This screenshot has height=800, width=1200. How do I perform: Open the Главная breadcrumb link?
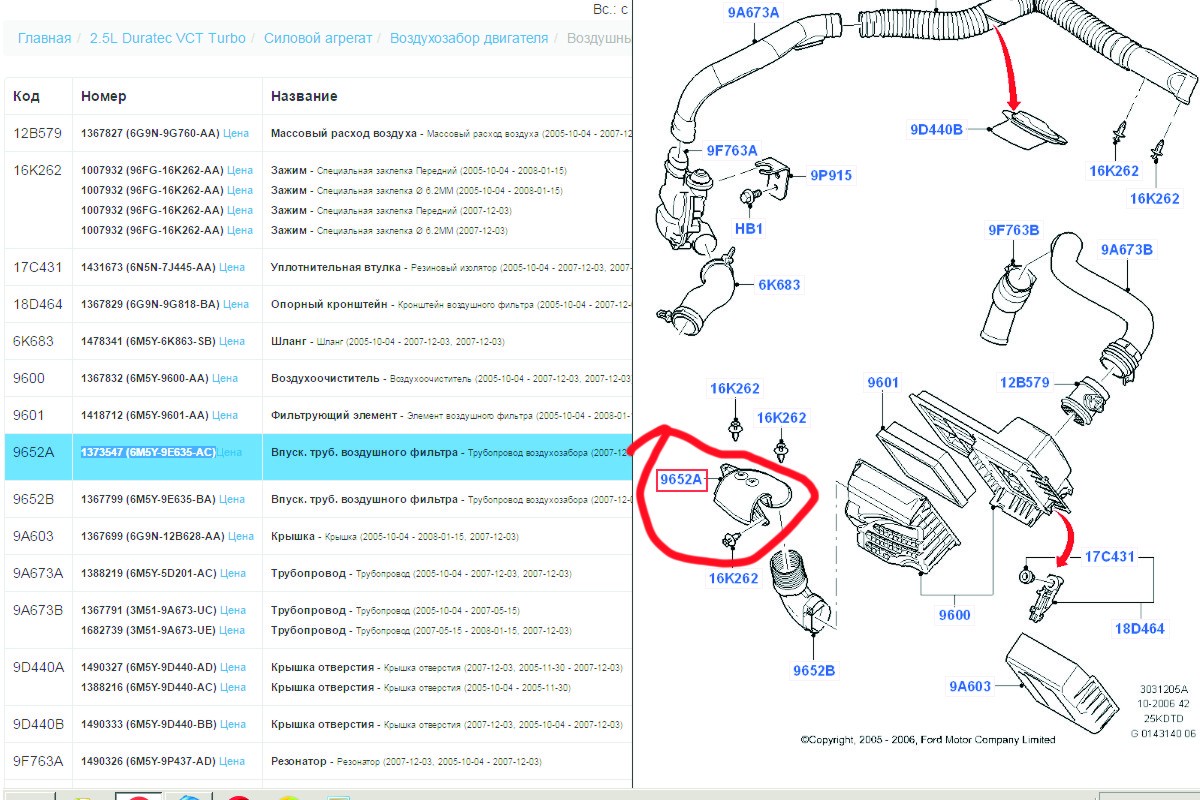pos(44,38)
